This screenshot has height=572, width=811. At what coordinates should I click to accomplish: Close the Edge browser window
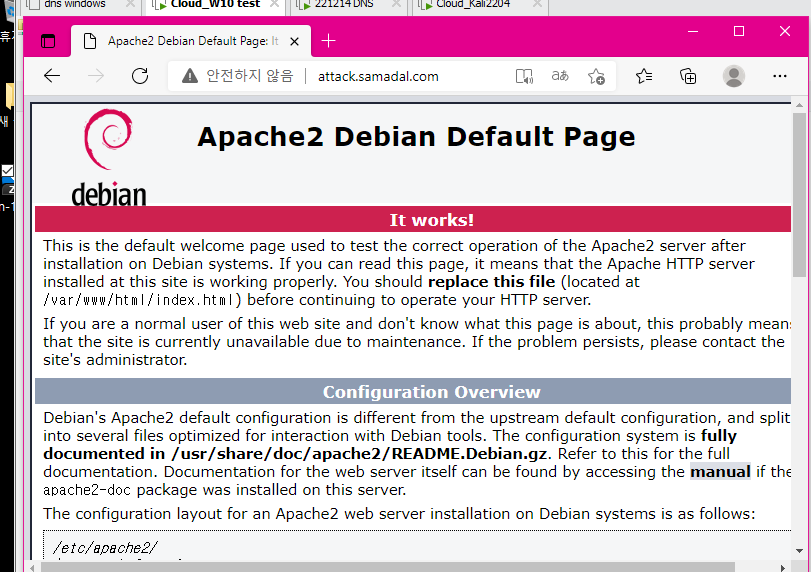(785, 32)
